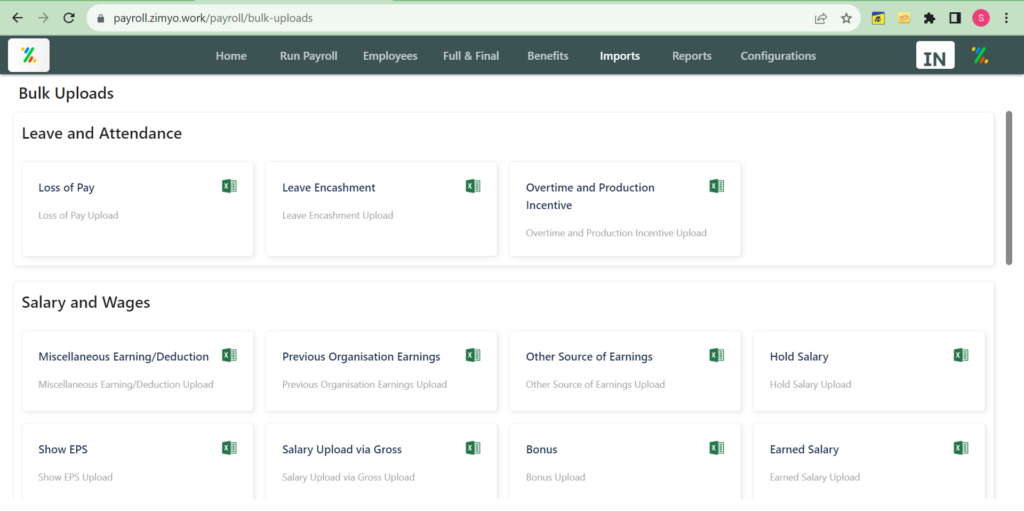
Task: Open the Benefits menu
Action: tap(548, 56)
